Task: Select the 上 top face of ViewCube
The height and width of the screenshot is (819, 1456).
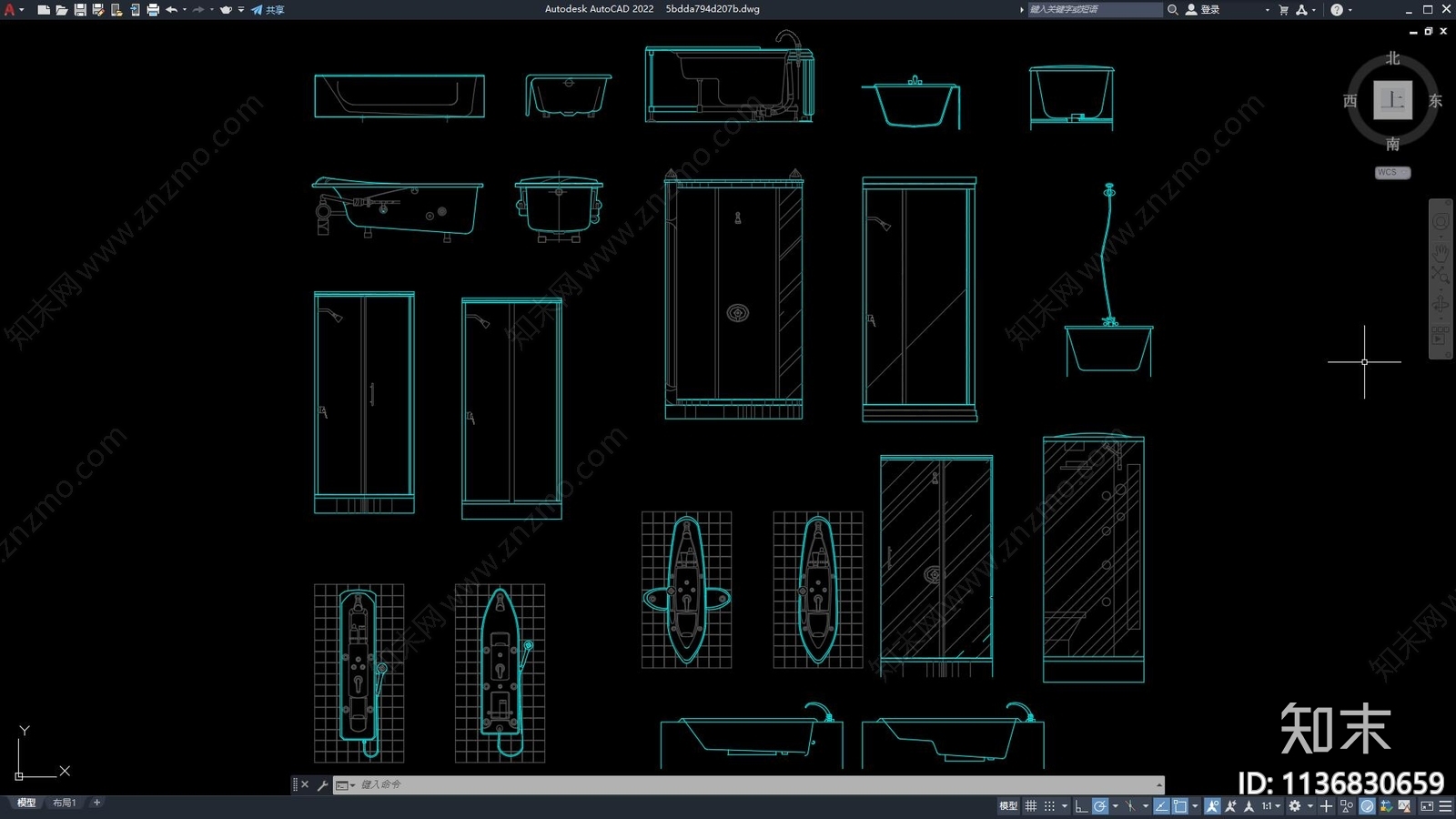Action: point(1392,100)
